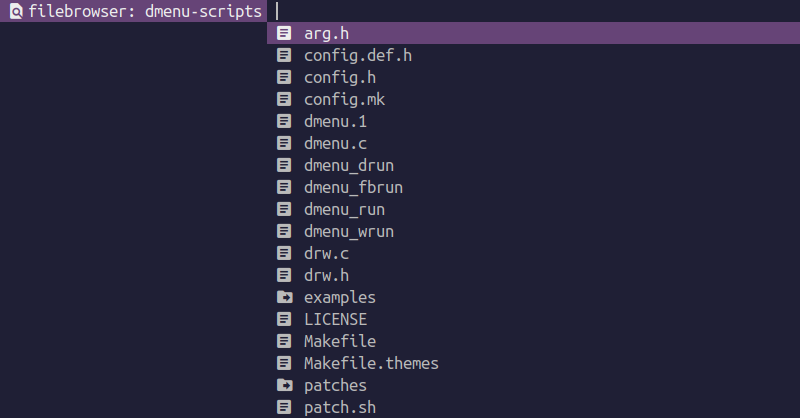Choose dmenu_run in the file list

(x=533, y=209)
